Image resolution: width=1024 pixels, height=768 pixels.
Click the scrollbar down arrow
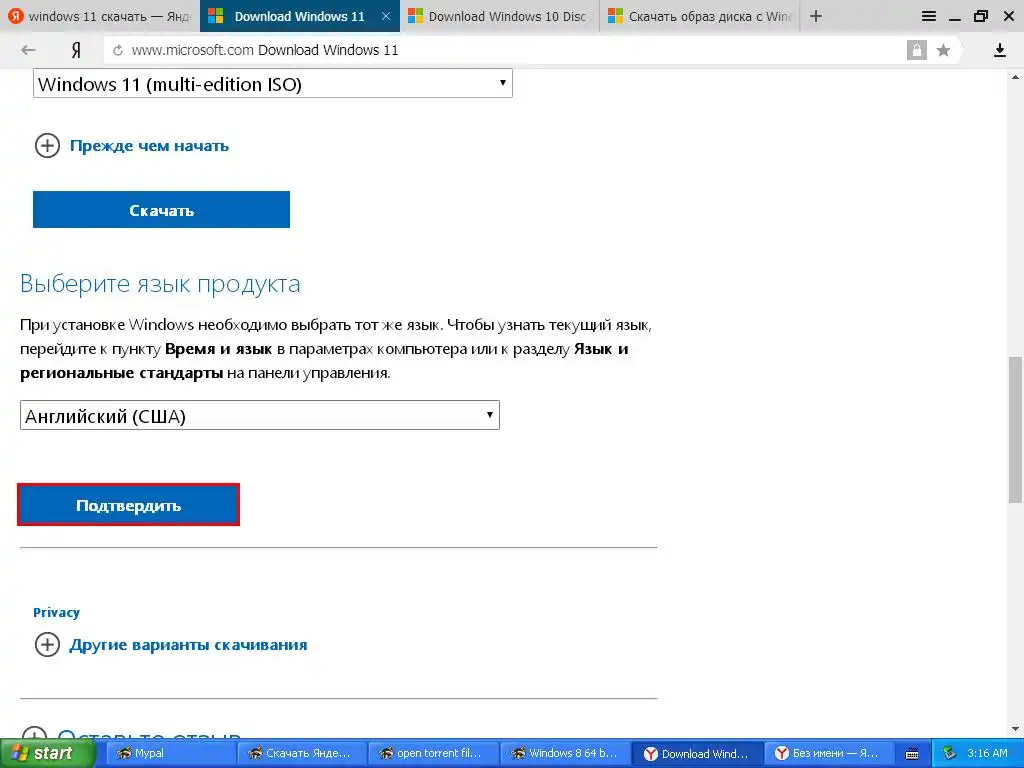click(x=1016, y=729)
